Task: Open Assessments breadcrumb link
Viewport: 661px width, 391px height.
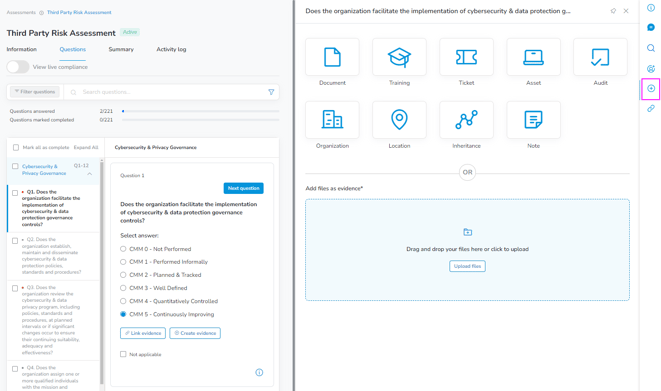Action: [21, 13]
